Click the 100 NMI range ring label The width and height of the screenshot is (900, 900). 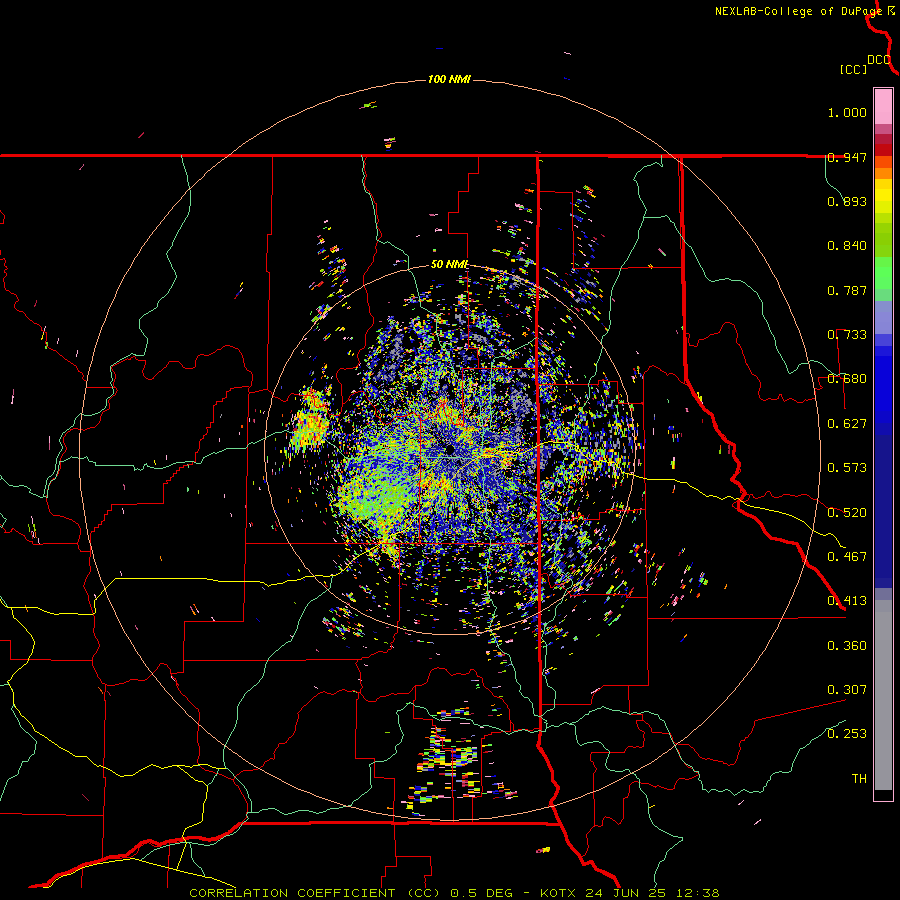pyautogui.click(x=449, y=79)
